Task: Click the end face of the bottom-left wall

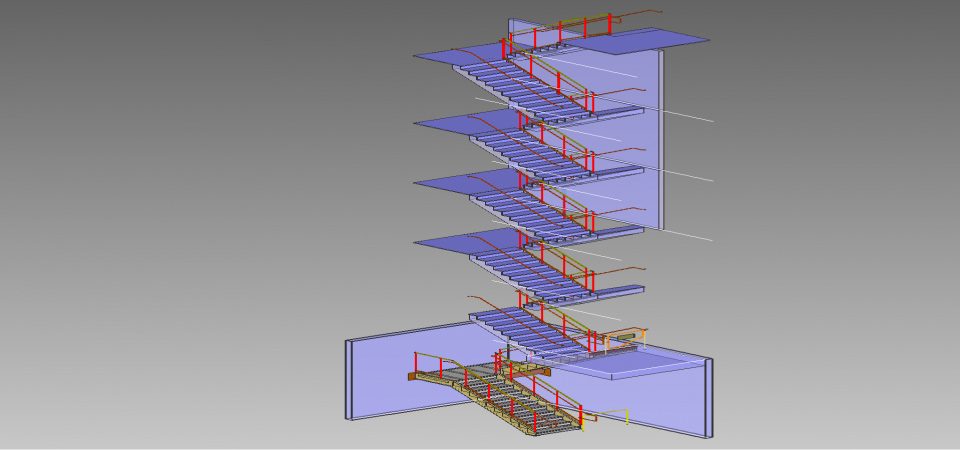Action: (349, 379)
